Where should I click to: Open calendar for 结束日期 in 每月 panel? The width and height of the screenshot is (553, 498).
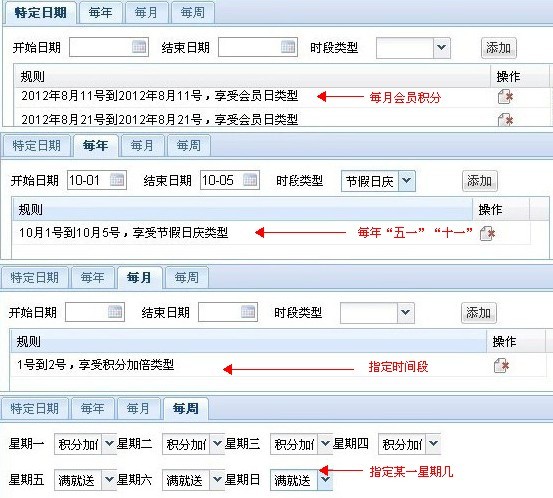pos(248,312)
